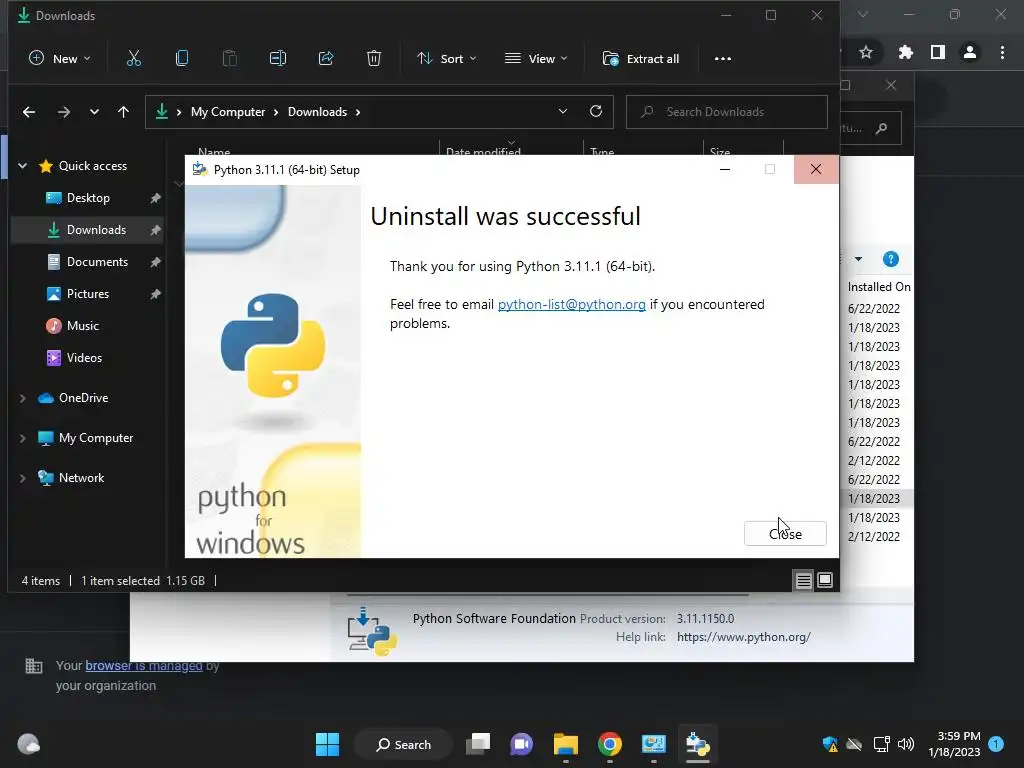The height and width of the screenshot is (768, 1024).
Task: Click the Copy icon in Explorer toolbar
Action: point(182,58)
